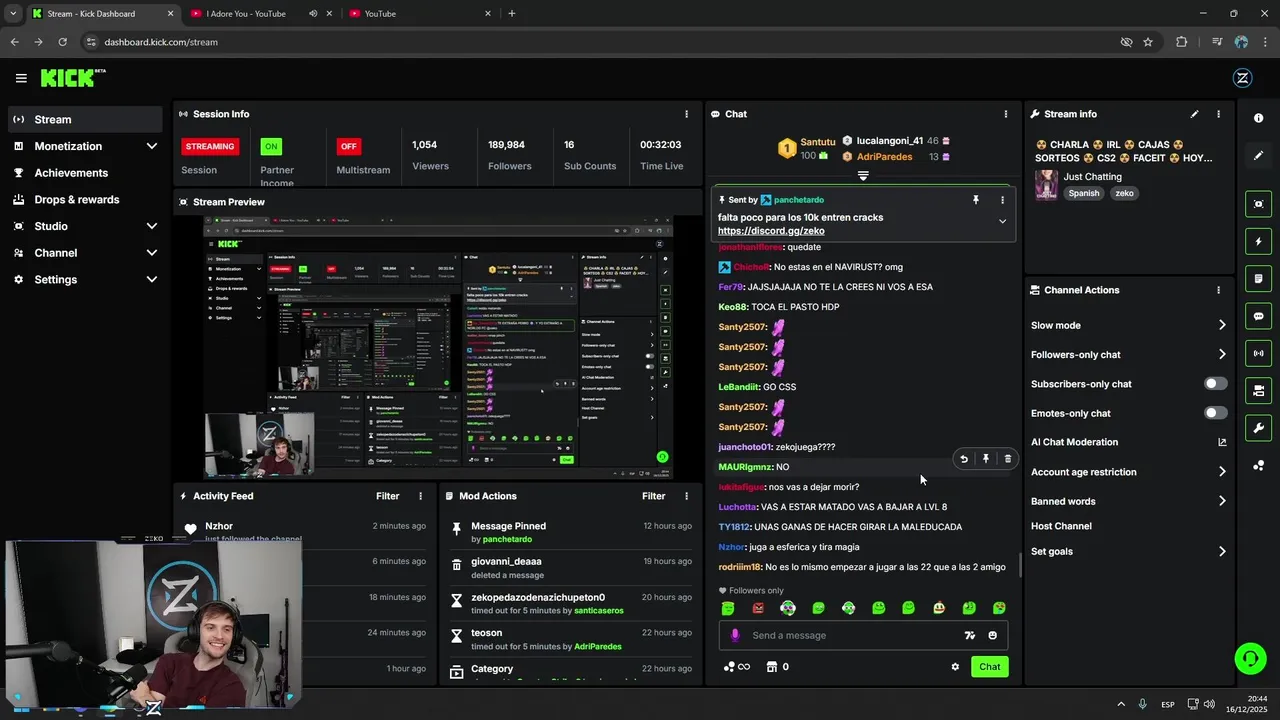The image size is (1280, 720).
Task: Open Channel Actions three-dot options
Action: (1218, 290)
